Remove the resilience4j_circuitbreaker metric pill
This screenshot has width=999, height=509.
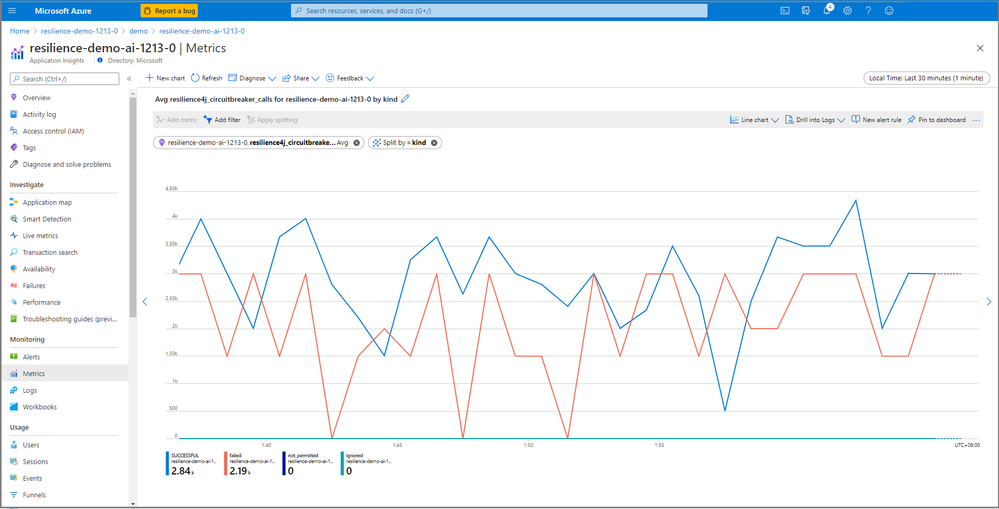pos(357,143)
